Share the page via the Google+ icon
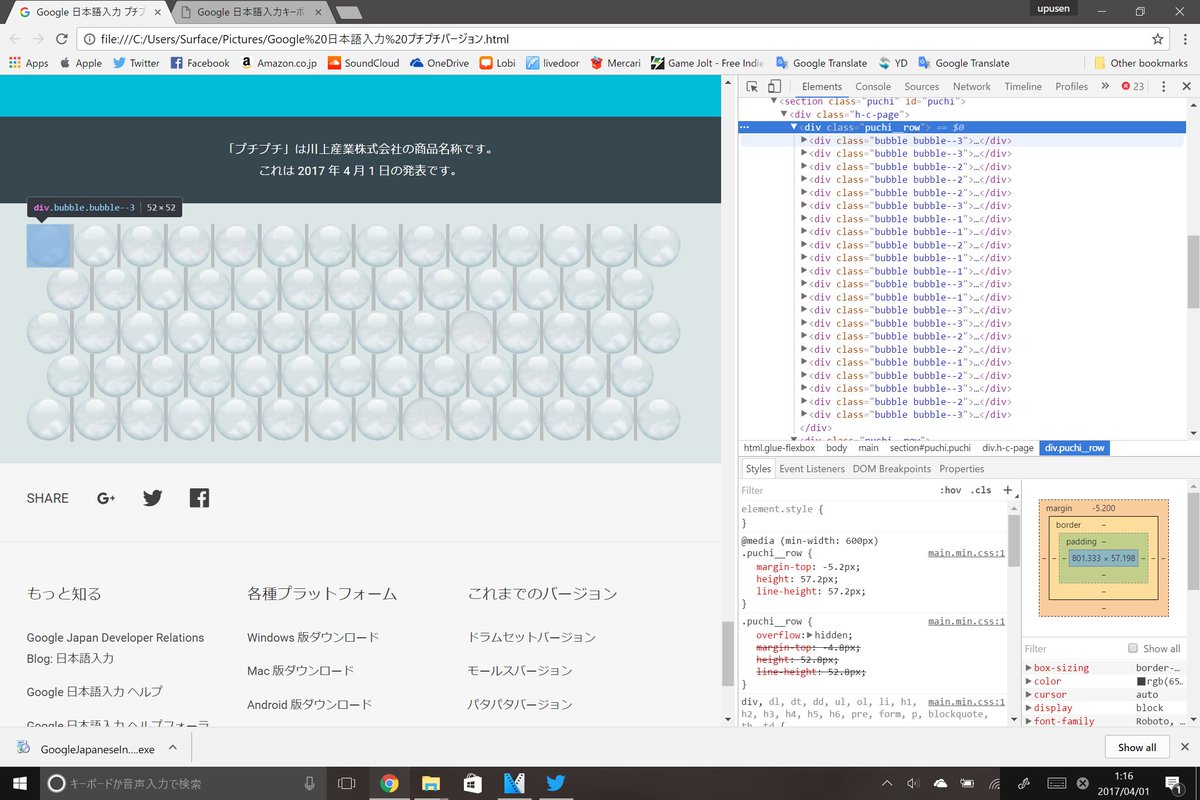 pos(106,498)
